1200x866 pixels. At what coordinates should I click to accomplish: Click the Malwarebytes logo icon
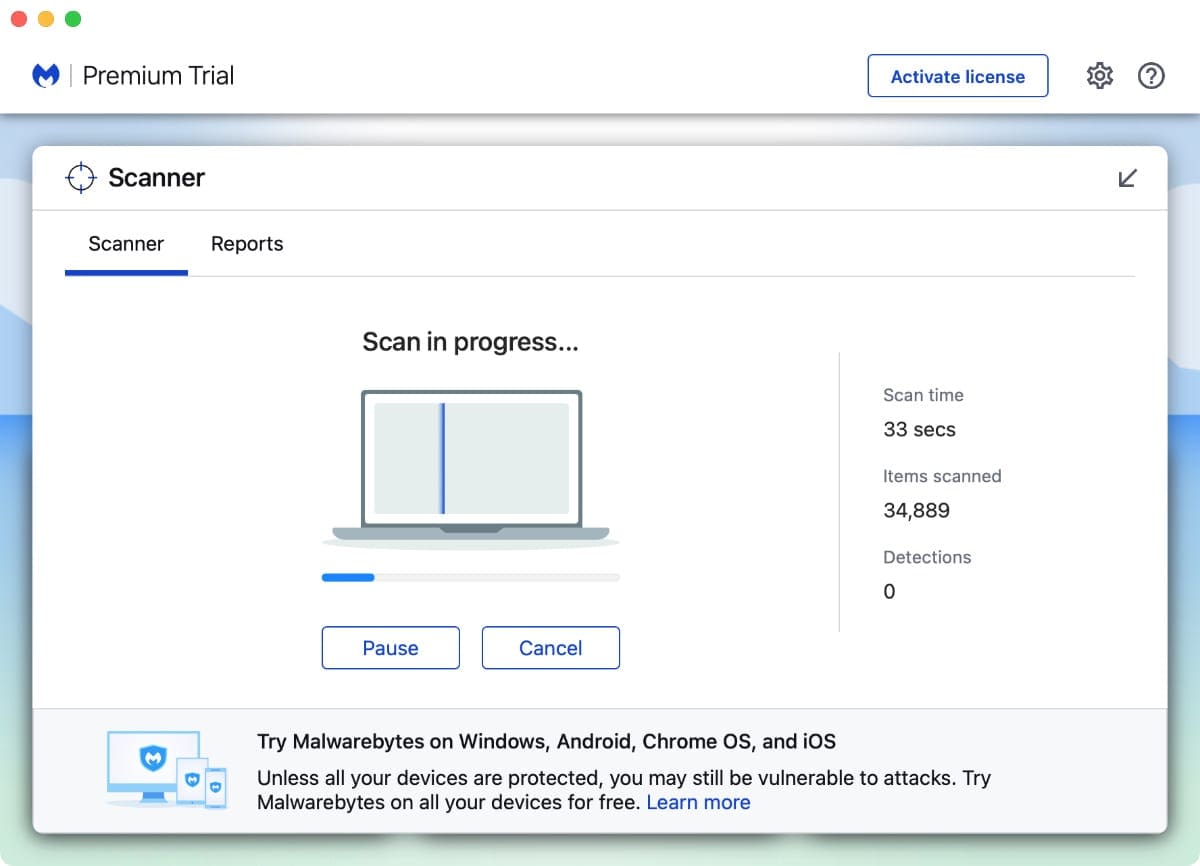pyautogui.click(x=46, y=76)
